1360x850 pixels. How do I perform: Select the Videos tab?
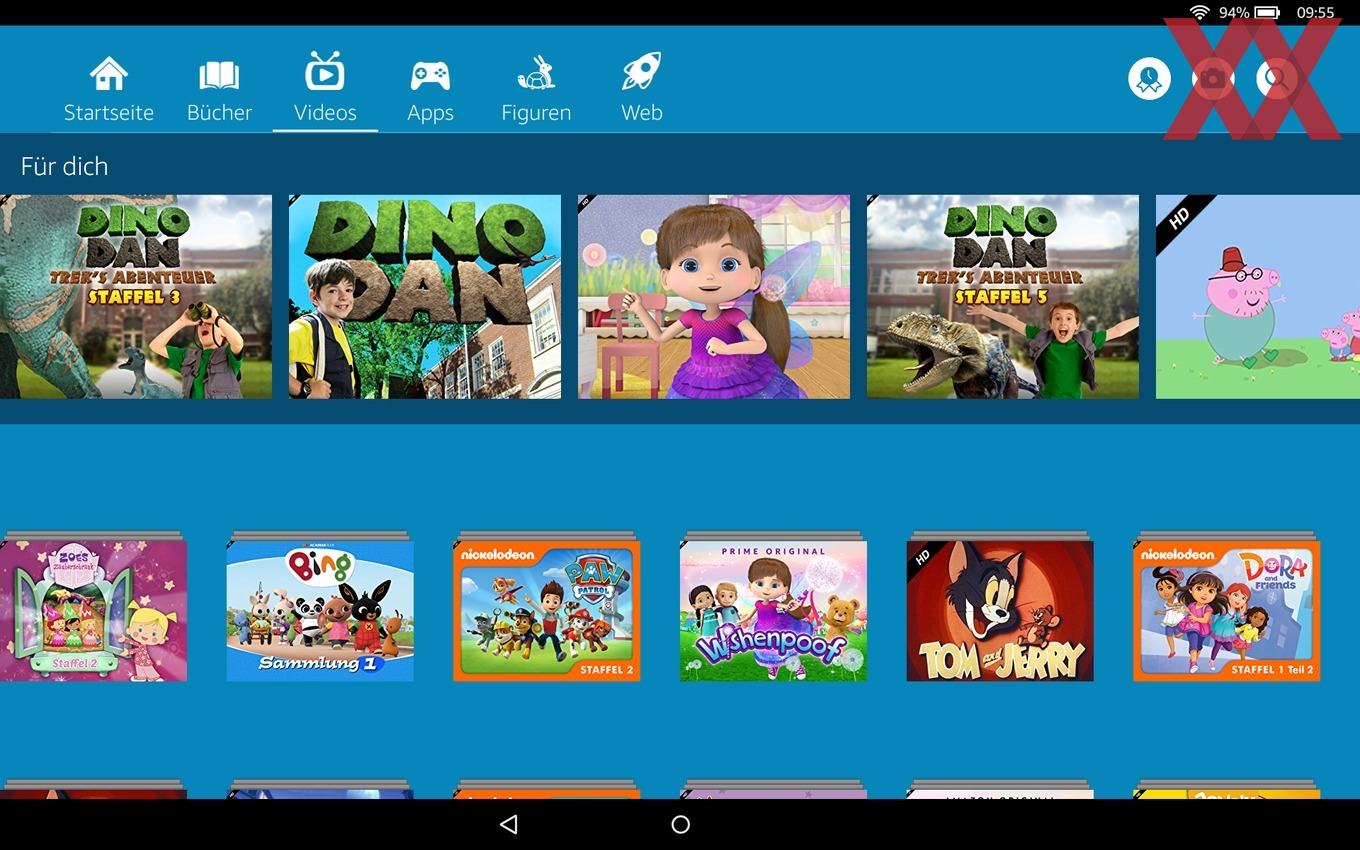click(325, 90)
